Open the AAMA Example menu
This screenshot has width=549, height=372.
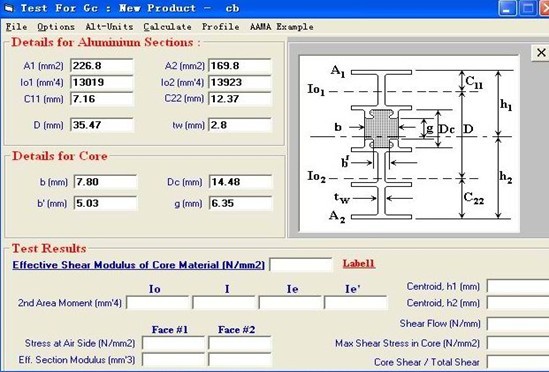[x=282, y=27]
